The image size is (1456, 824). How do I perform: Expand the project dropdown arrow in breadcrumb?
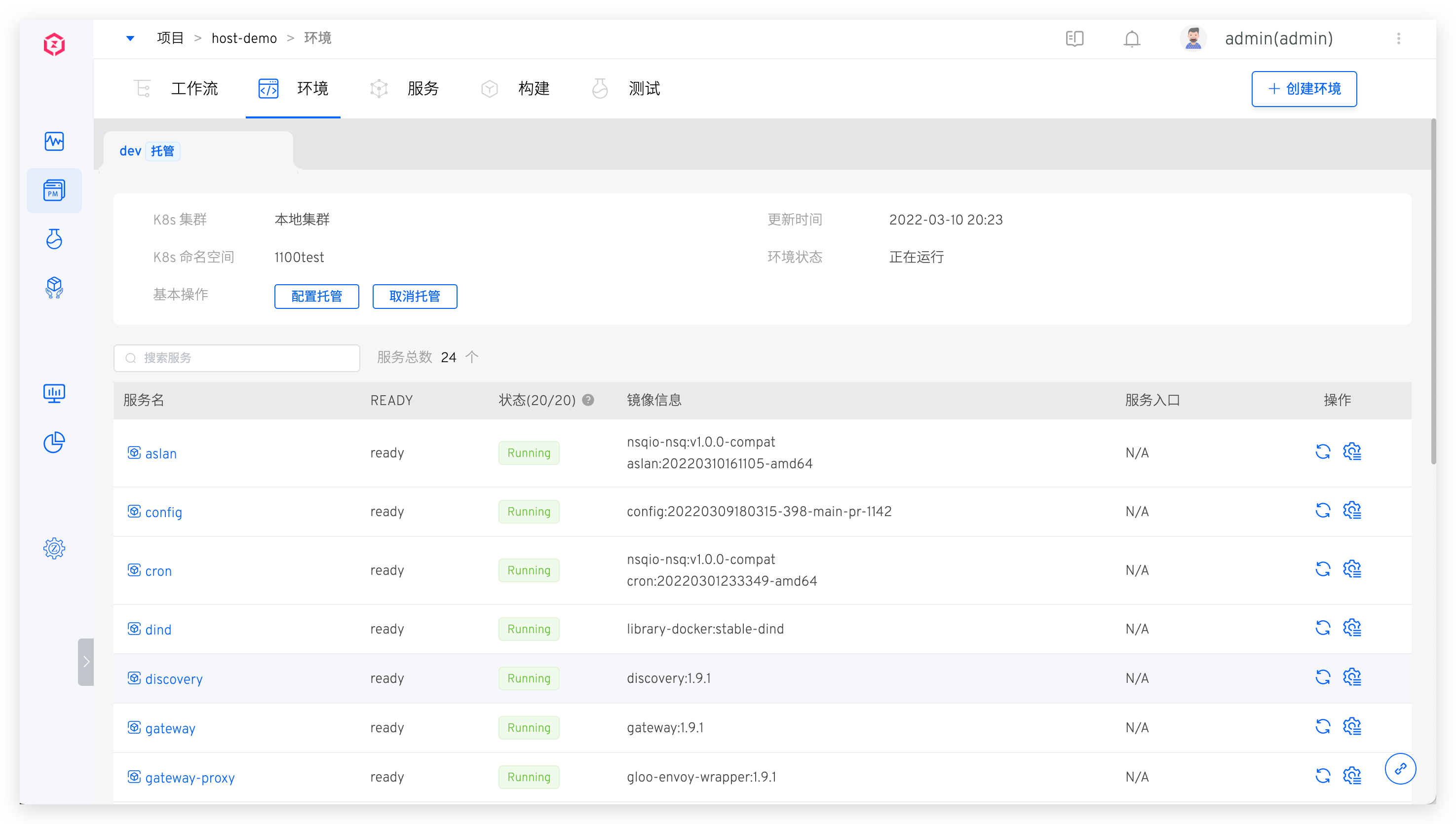(x=130, y=38)
